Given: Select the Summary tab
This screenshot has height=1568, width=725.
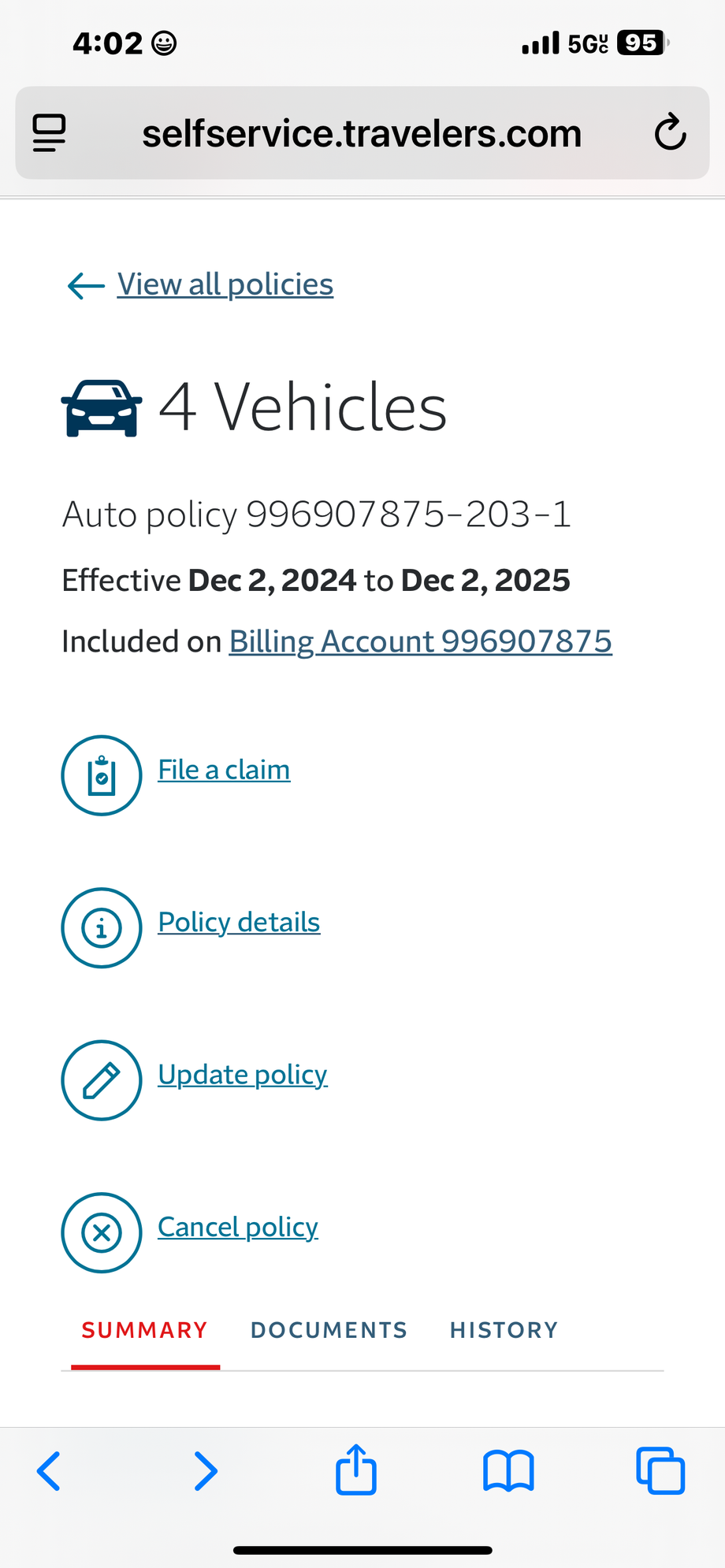Looking at the screenshot, I should tap(145, 1330).
